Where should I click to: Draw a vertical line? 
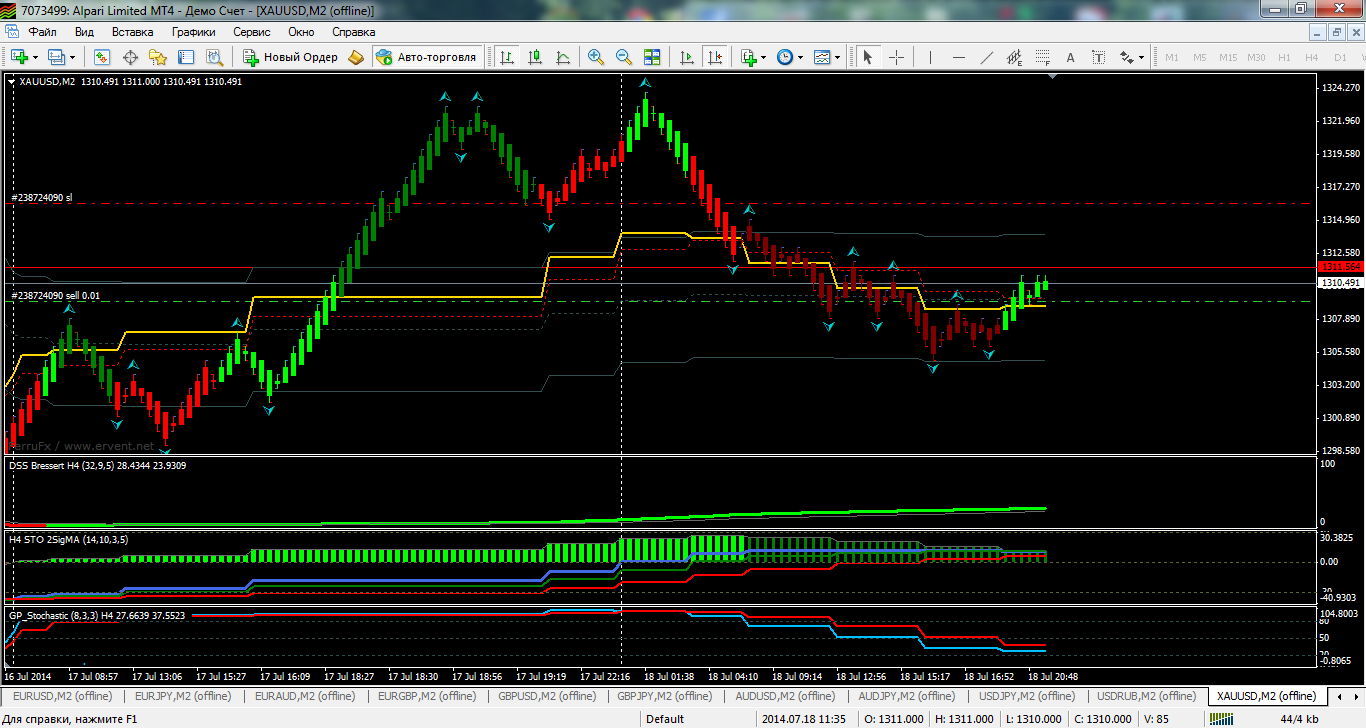(930, 57)
